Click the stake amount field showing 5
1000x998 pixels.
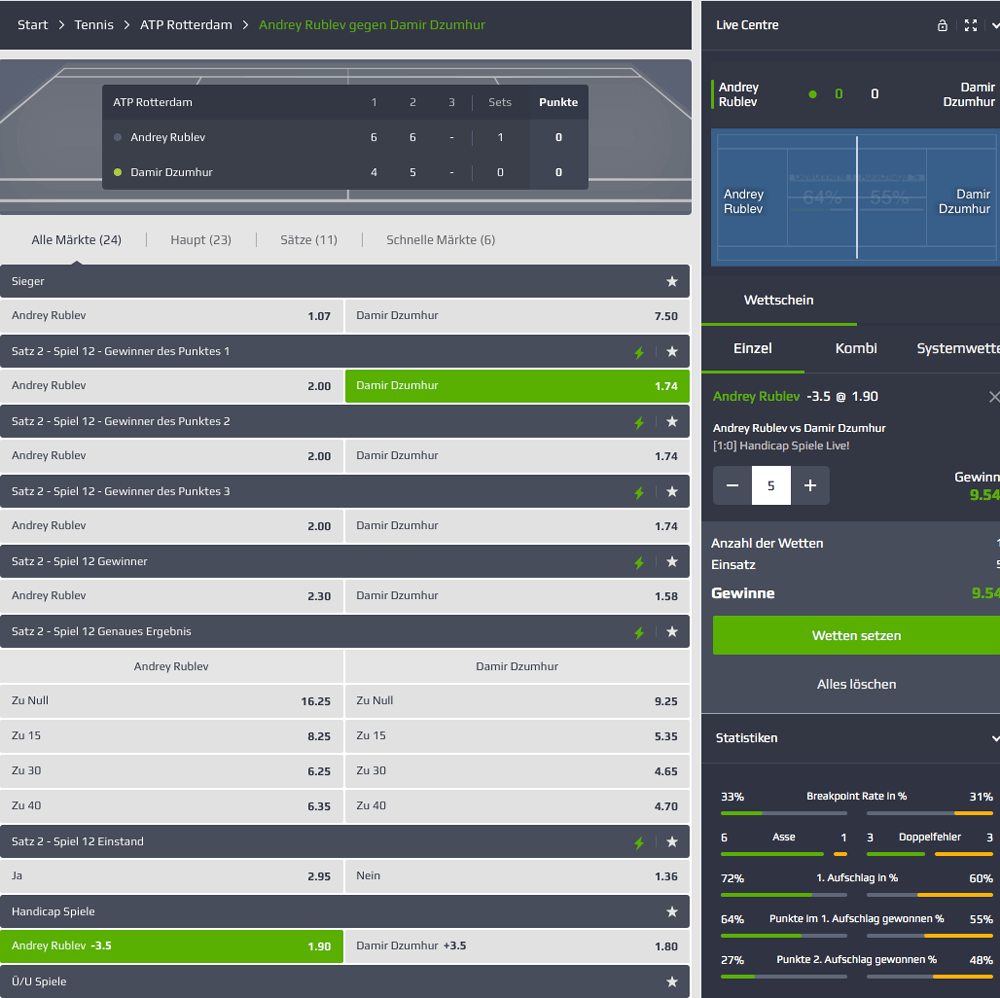coord(771,485)
